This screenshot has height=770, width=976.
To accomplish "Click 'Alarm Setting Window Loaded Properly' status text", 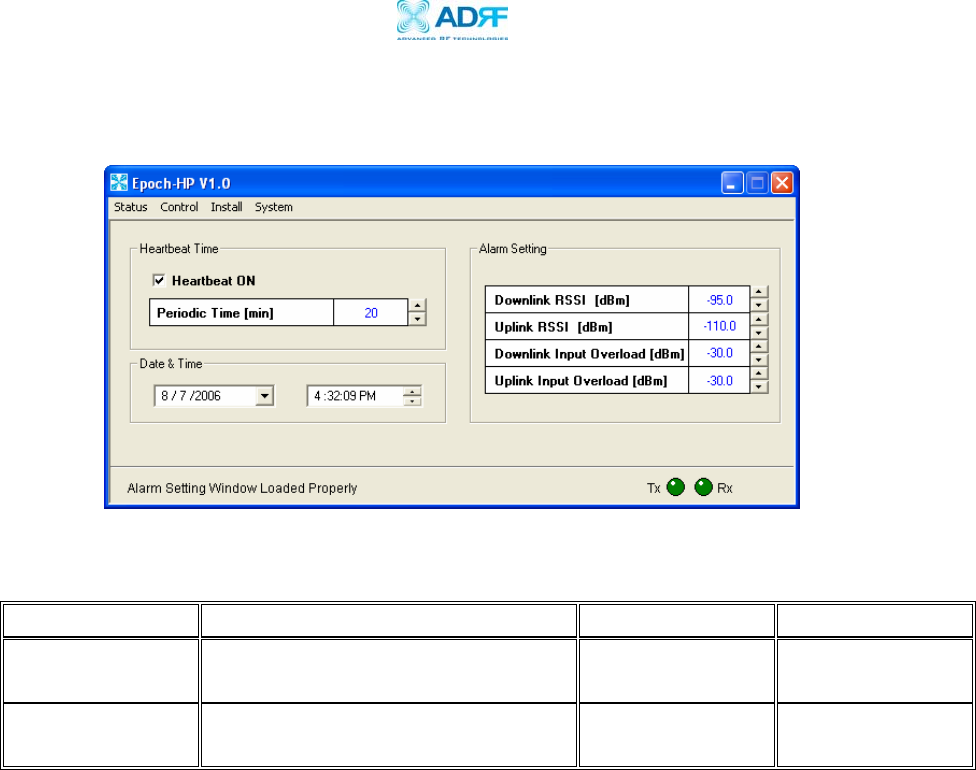I will tap(242, 488).
